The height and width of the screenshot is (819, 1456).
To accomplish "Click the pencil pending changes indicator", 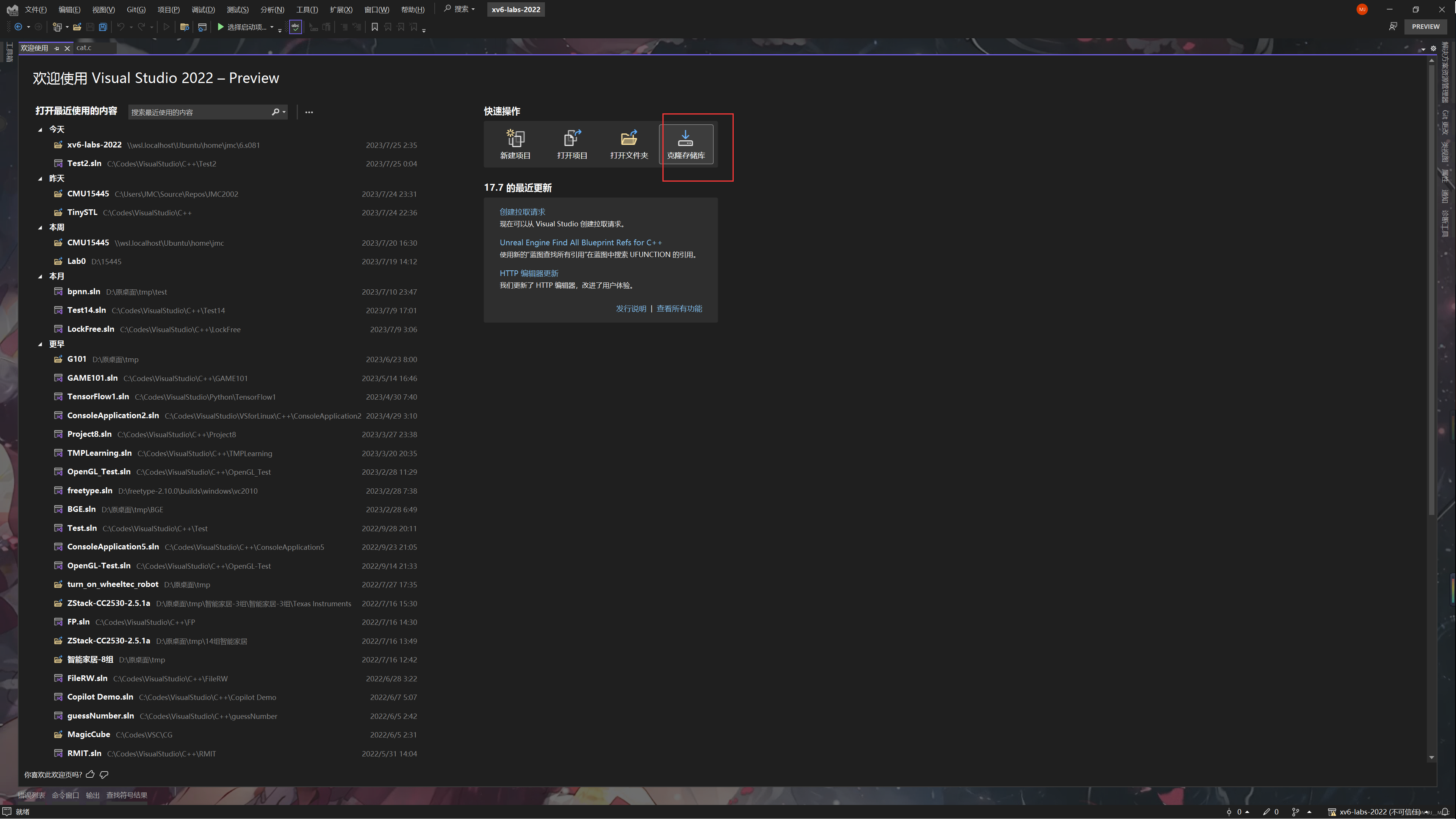I will point(1271,812).
